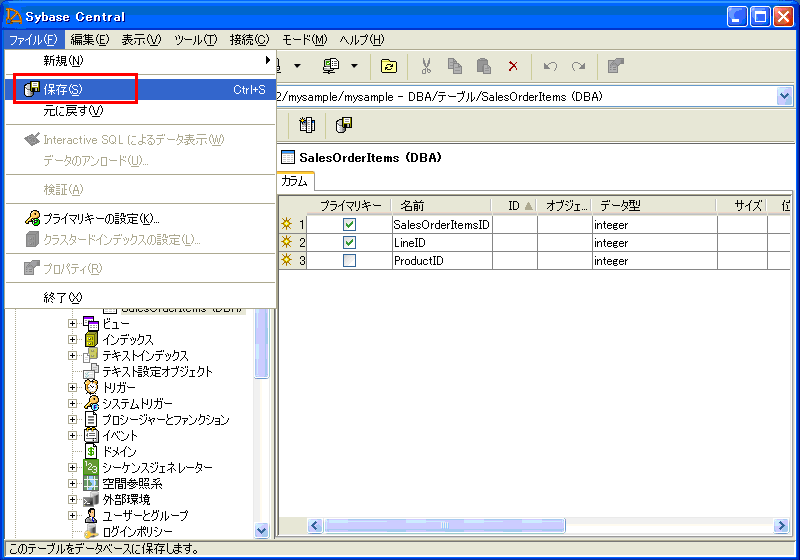Click the undo arrow toolbar icon
The width and height of the screenshot is (800, 560).
(x=549, y=66)
